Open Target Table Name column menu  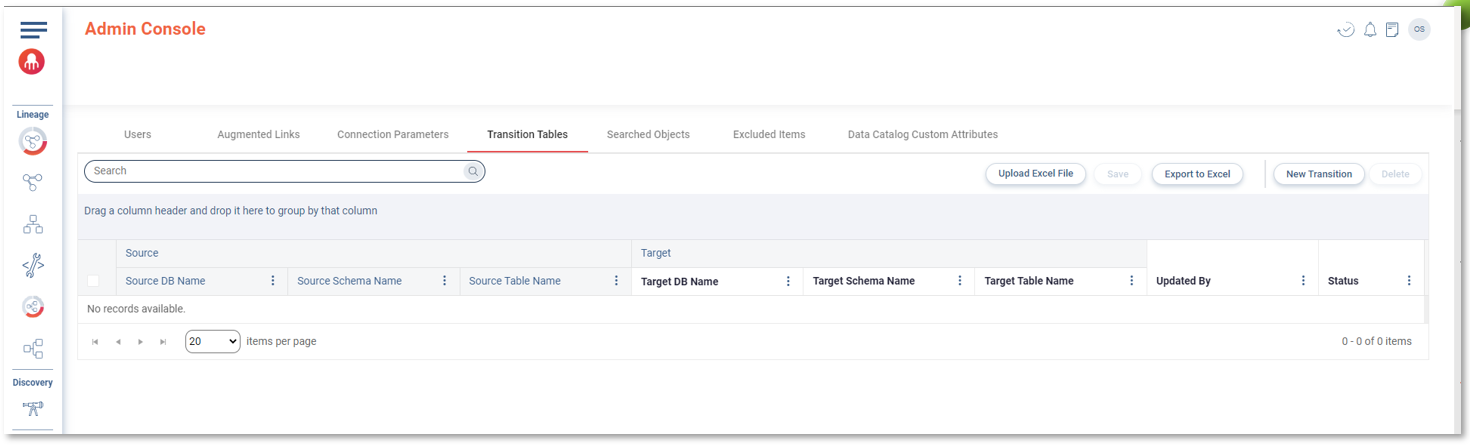tap(1132, 281)
